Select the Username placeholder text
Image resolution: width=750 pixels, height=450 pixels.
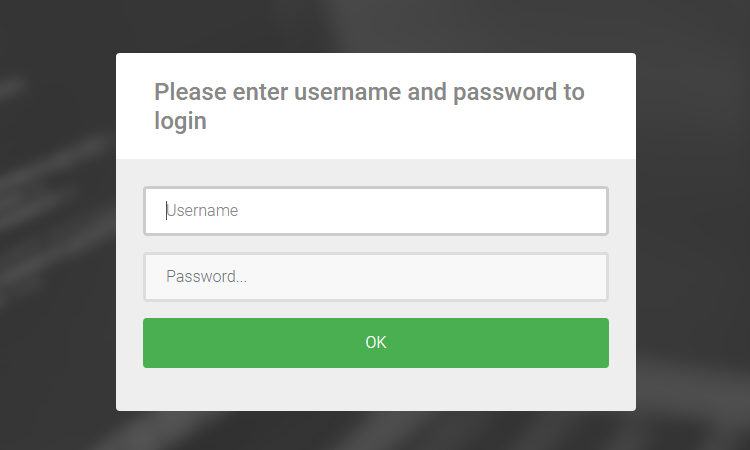pos(202,210)
